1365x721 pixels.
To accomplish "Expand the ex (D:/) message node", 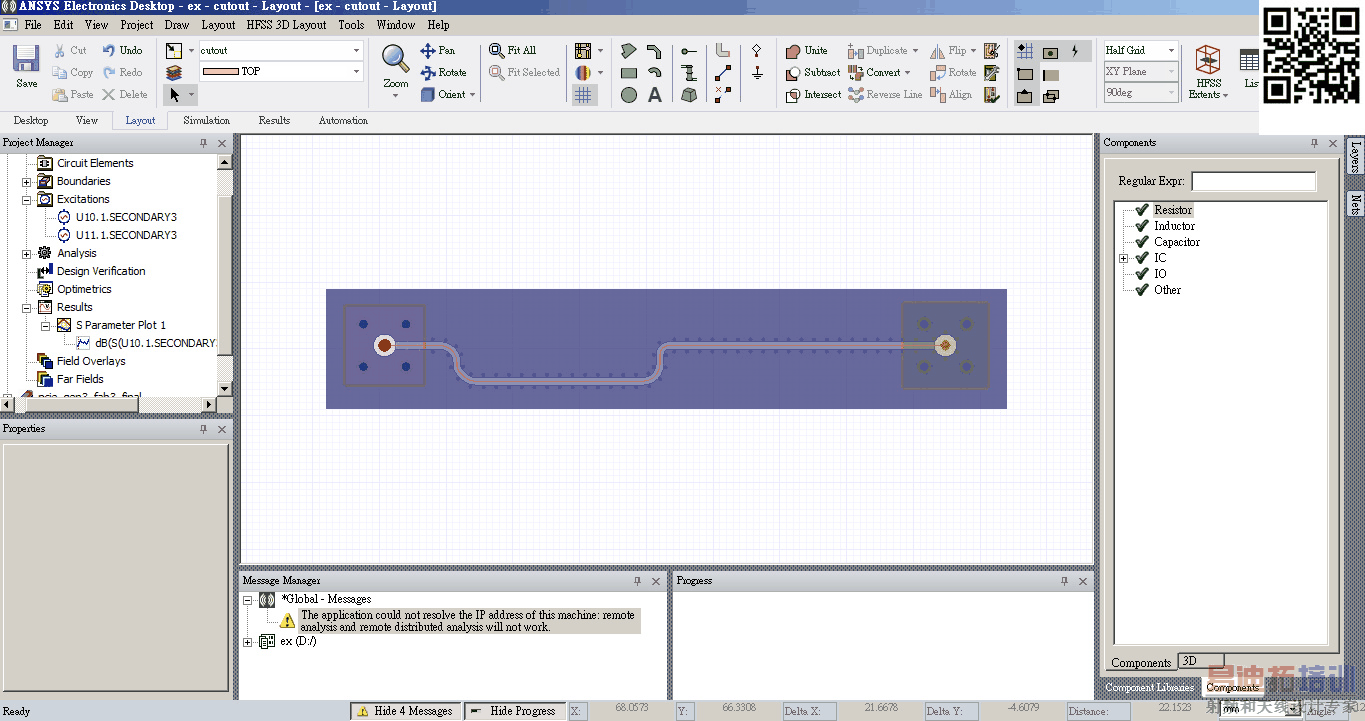I will (248, 642).
